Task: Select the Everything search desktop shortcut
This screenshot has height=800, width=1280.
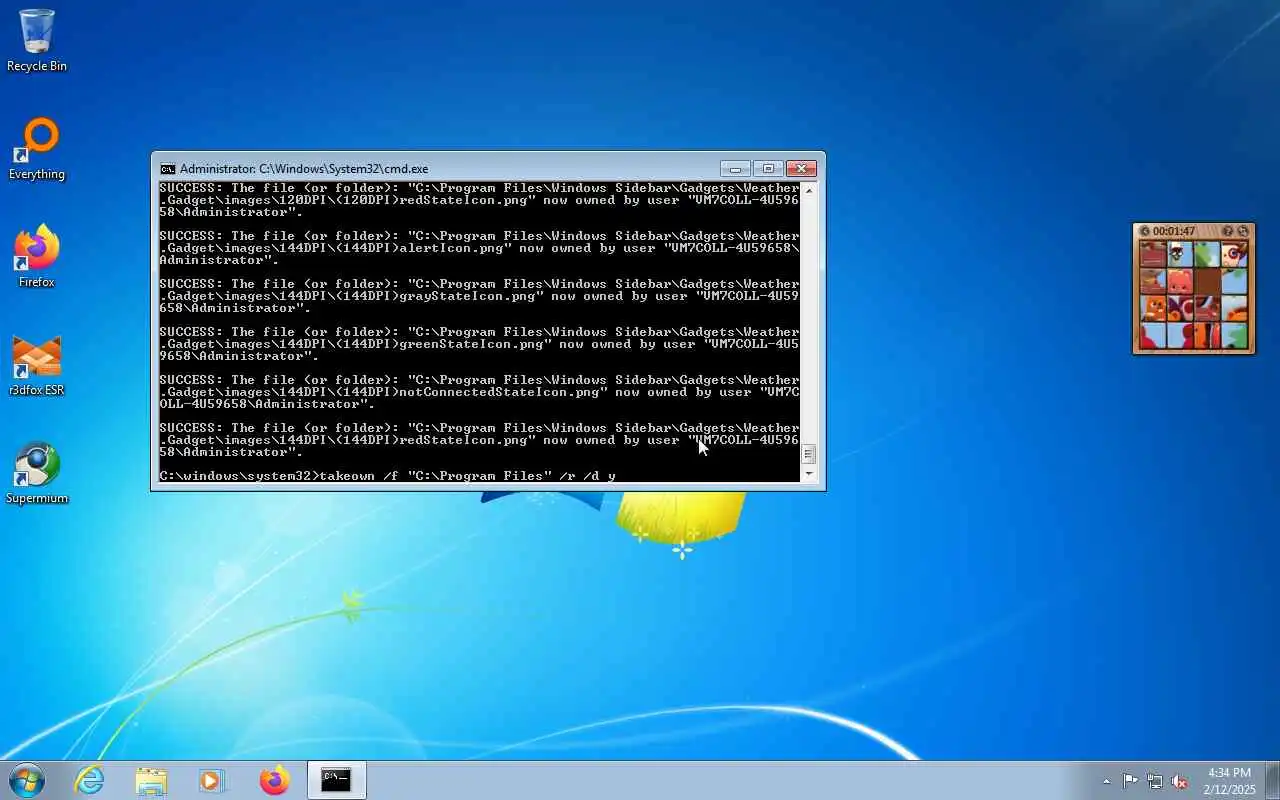Action: coord(37,148)
